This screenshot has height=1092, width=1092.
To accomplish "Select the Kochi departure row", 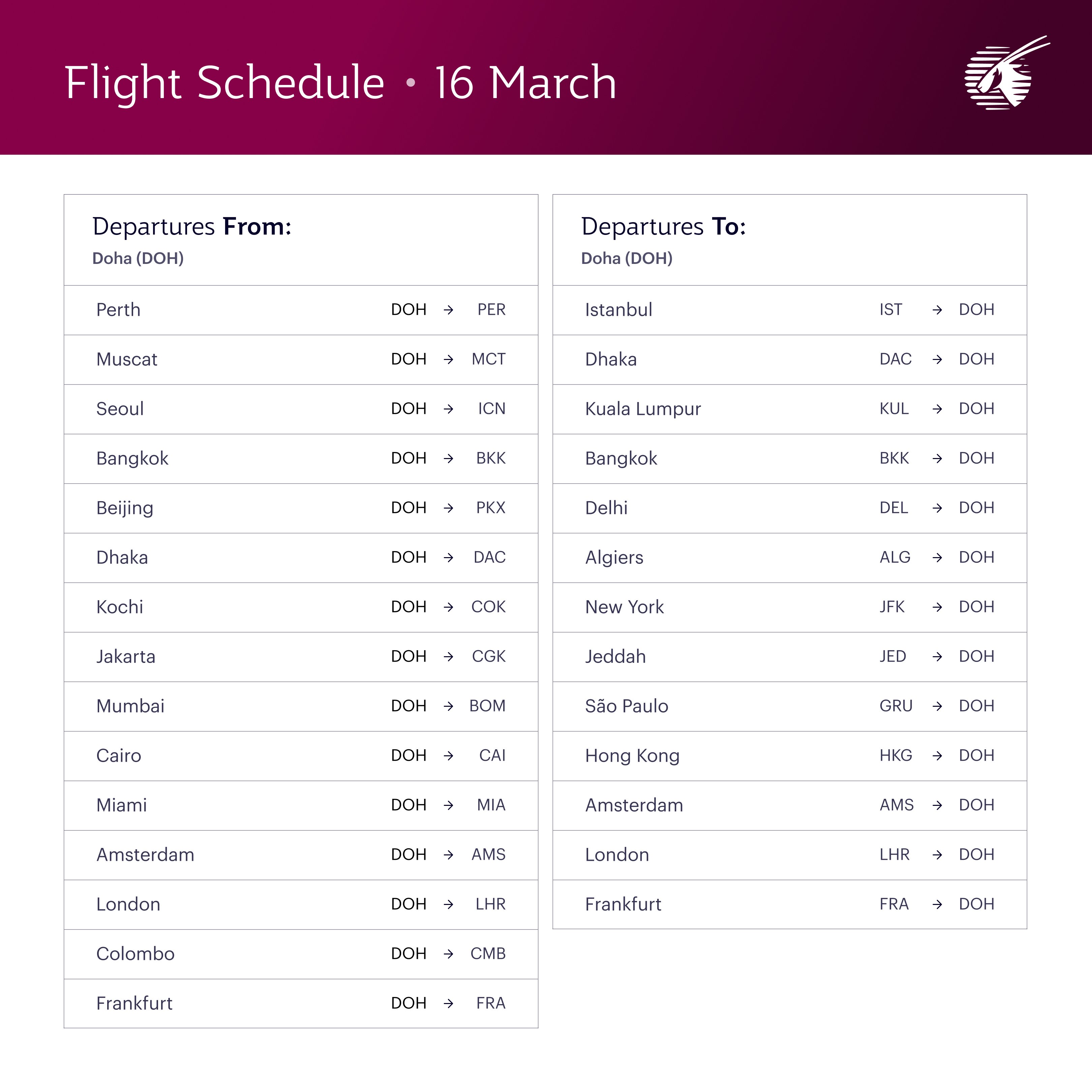I will click(x=301, y=607).
